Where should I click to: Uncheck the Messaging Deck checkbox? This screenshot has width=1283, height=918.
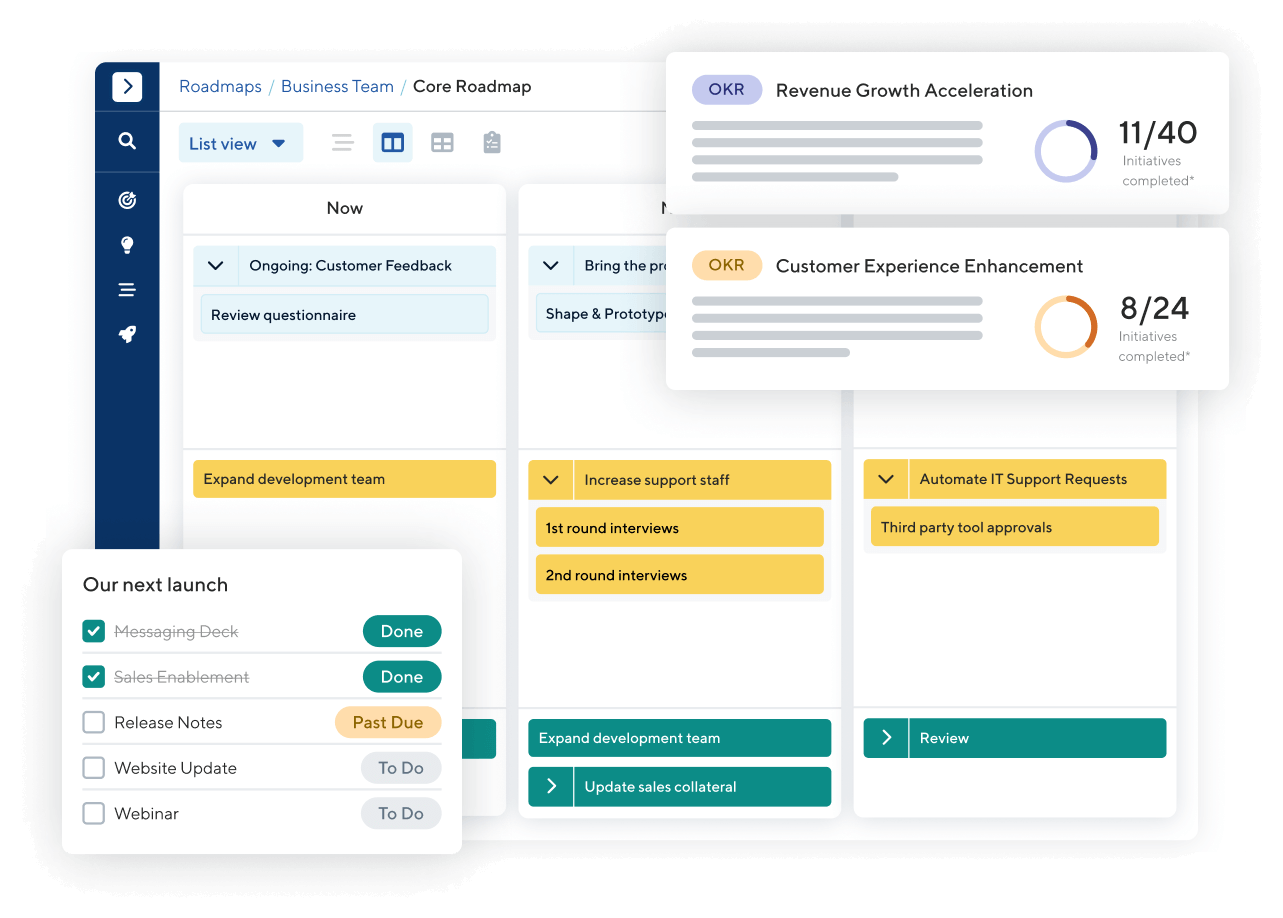coord(94,632)
